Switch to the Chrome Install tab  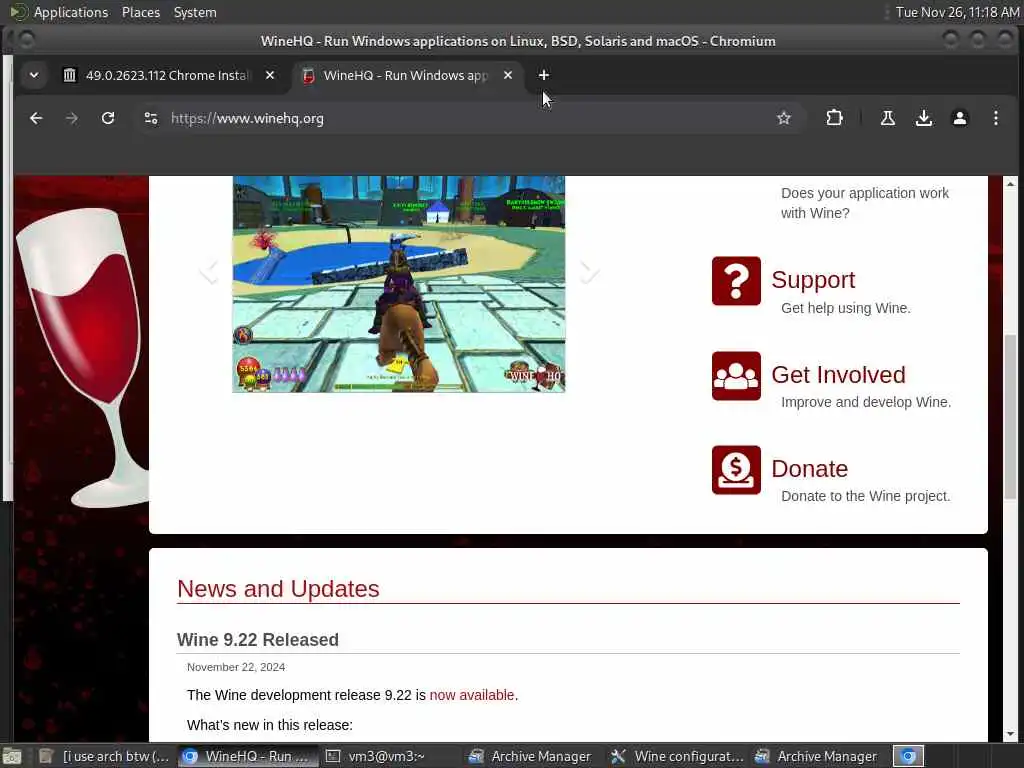click(167, 75)
